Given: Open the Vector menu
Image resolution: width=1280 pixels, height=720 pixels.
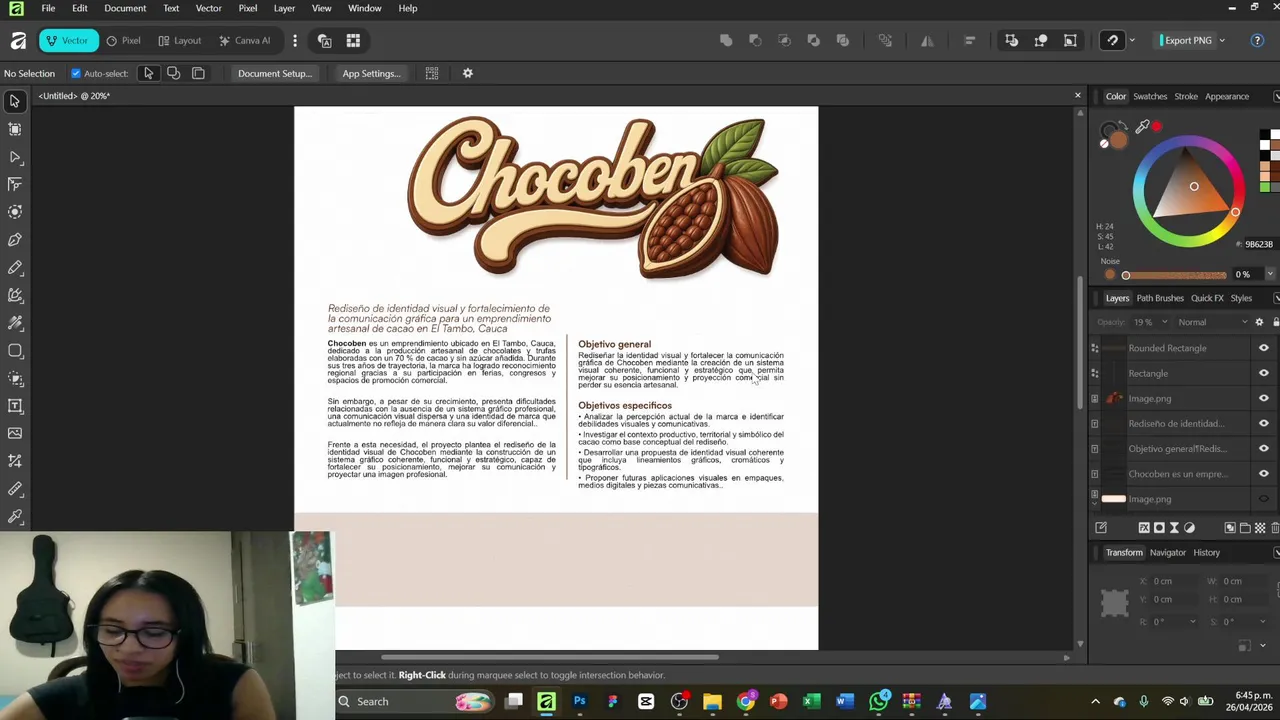Looking at the screenshot, I should pos(208,8).
